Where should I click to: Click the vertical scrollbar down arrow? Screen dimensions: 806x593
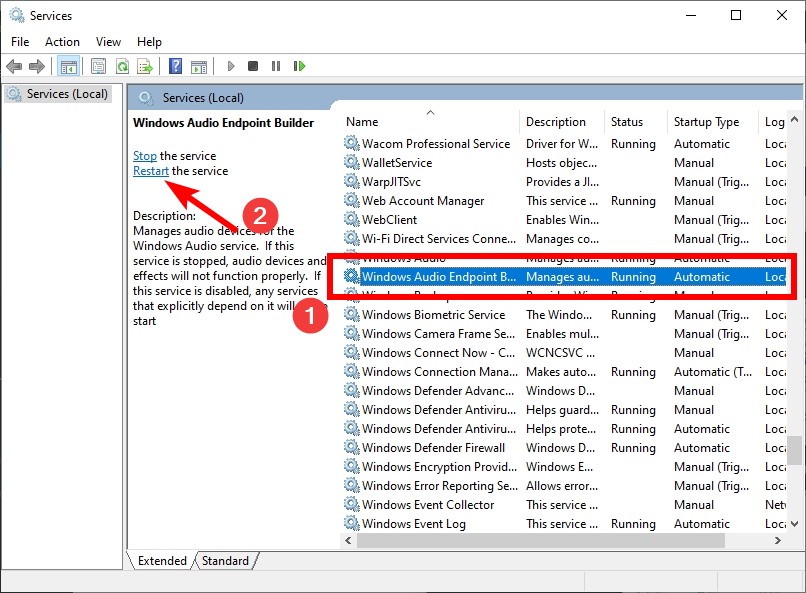795,524
